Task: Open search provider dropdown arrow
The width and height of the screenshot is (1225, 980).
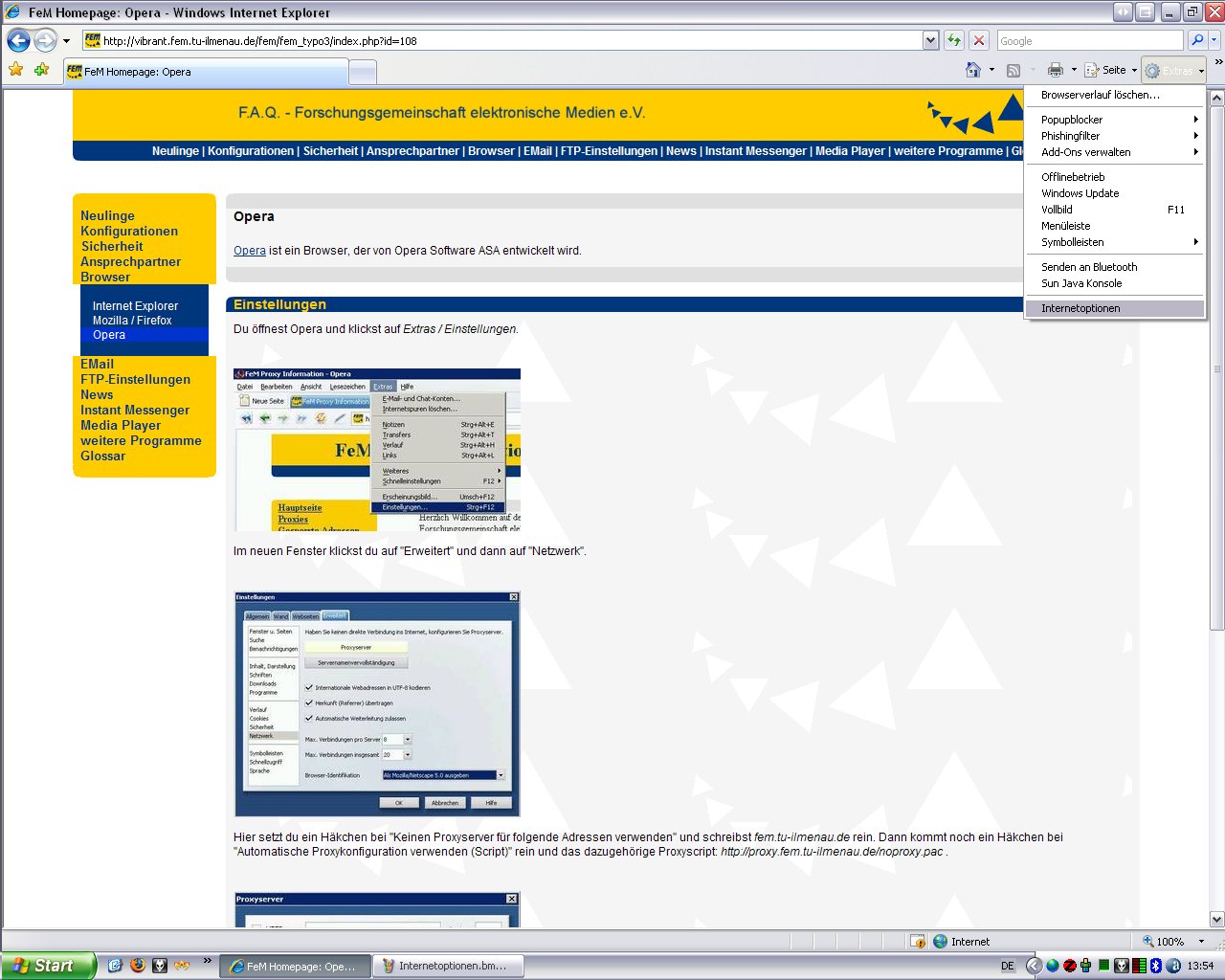Action: click(x=1214, y=40)
